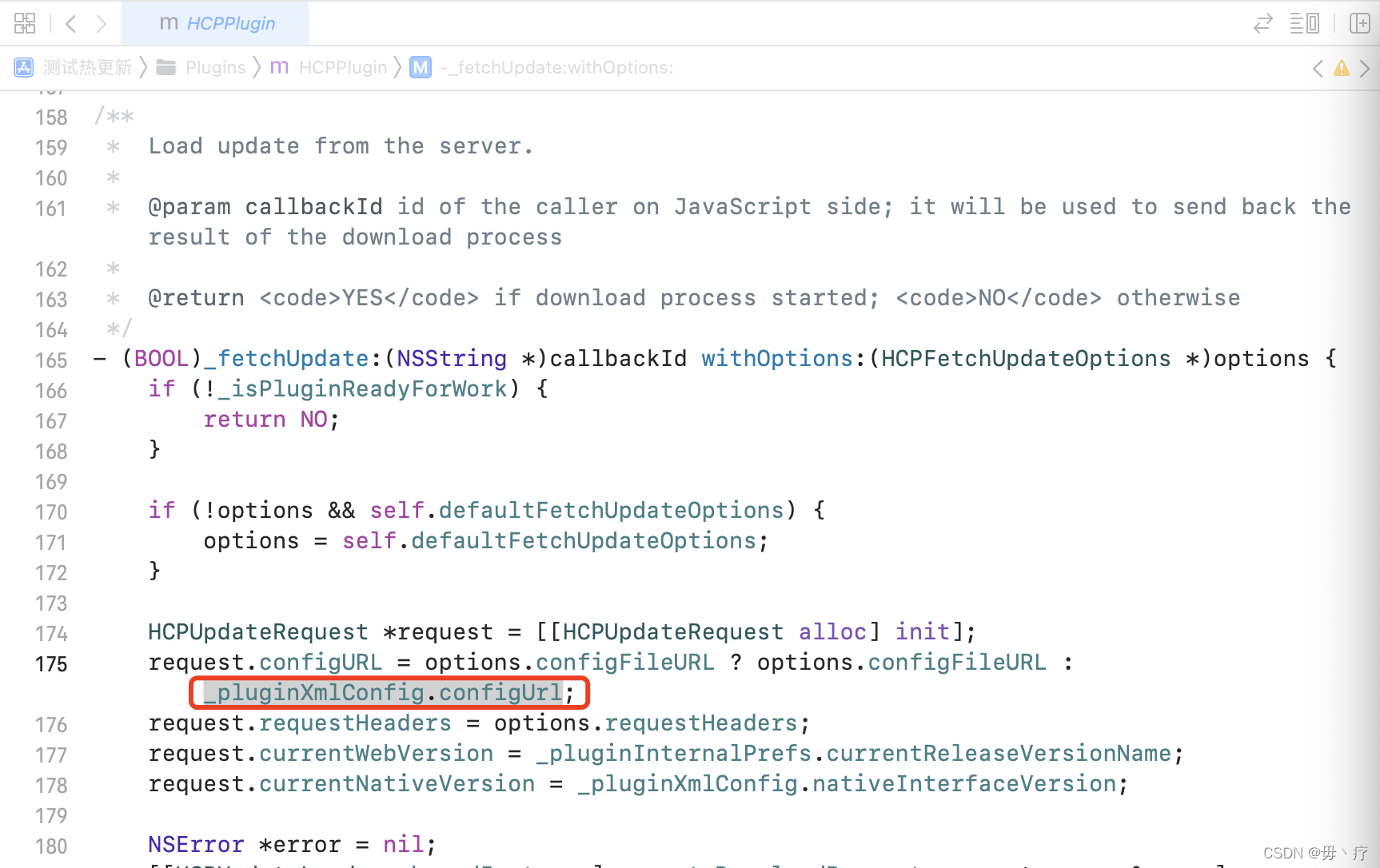
Task: Click nativeInterfaceVersion identifier
Action: tap(964, 783)
